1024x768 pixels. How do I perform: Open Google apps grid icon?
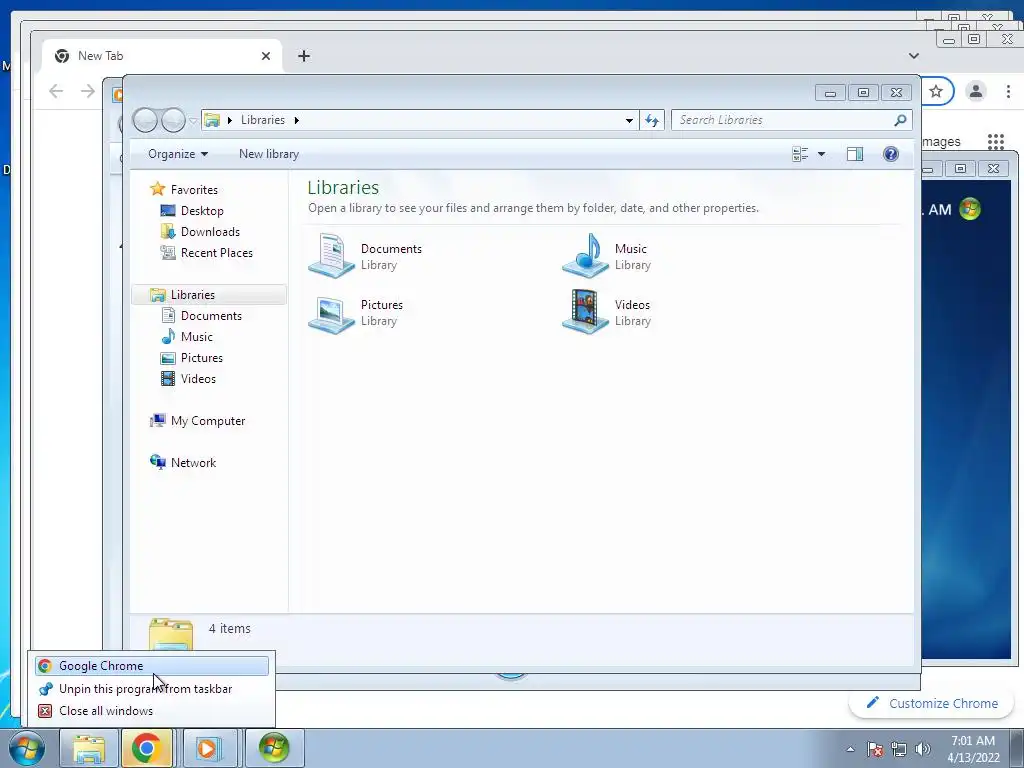tap(996, 141)
